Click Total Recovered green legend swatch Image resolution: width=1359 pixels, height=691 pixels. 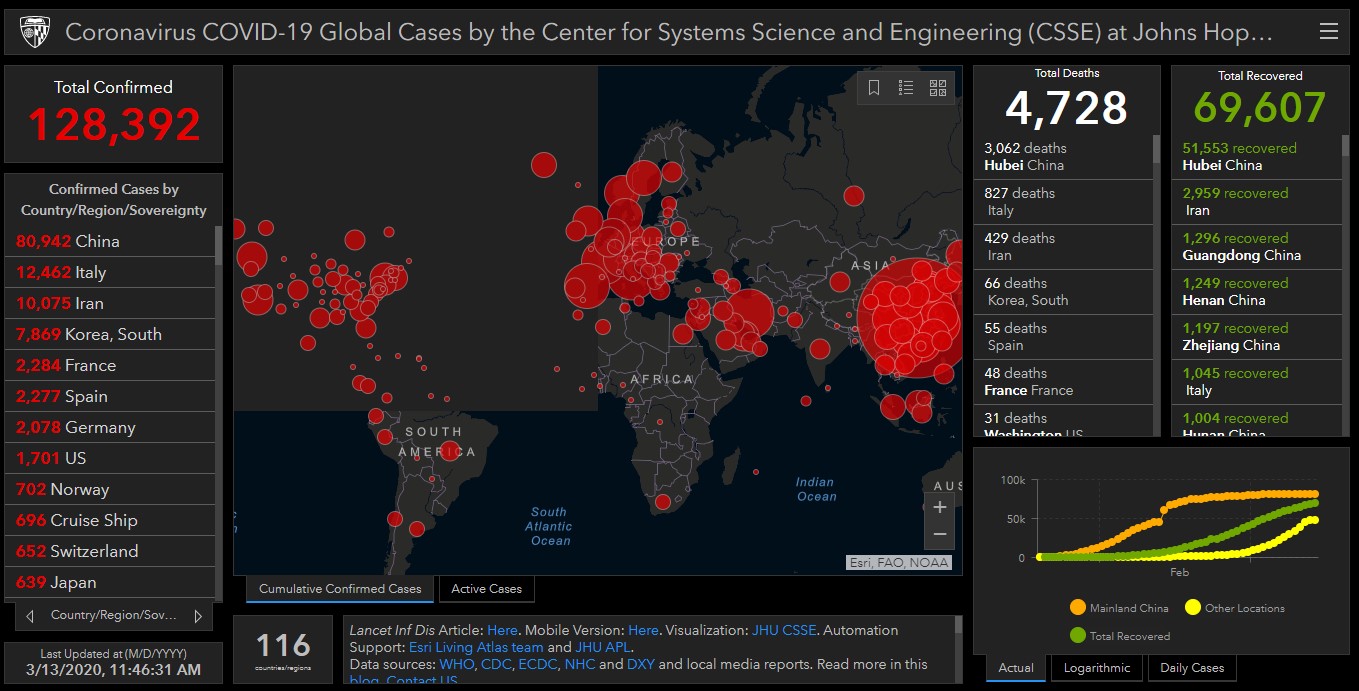1077,635
